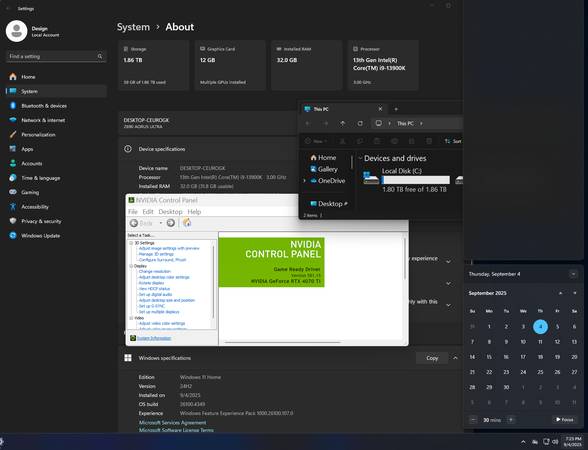
Task: Select highlighted September 4 in calendar
Action: click(540, 327)
